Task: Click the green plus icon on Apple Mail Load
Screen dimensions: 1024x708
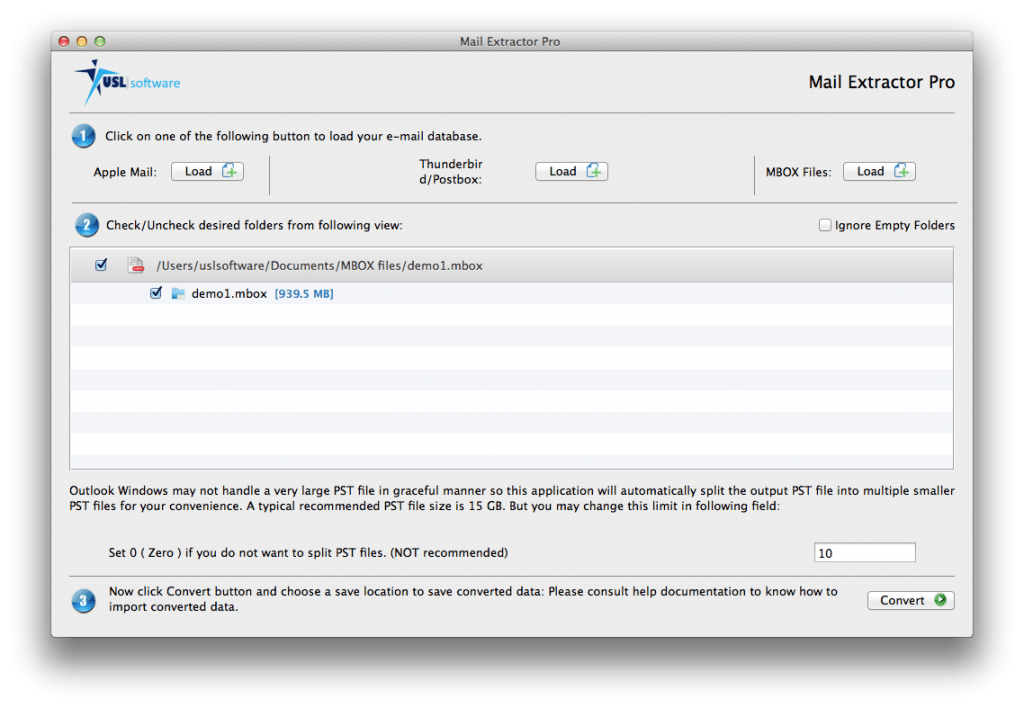Action: coord(233,170)
